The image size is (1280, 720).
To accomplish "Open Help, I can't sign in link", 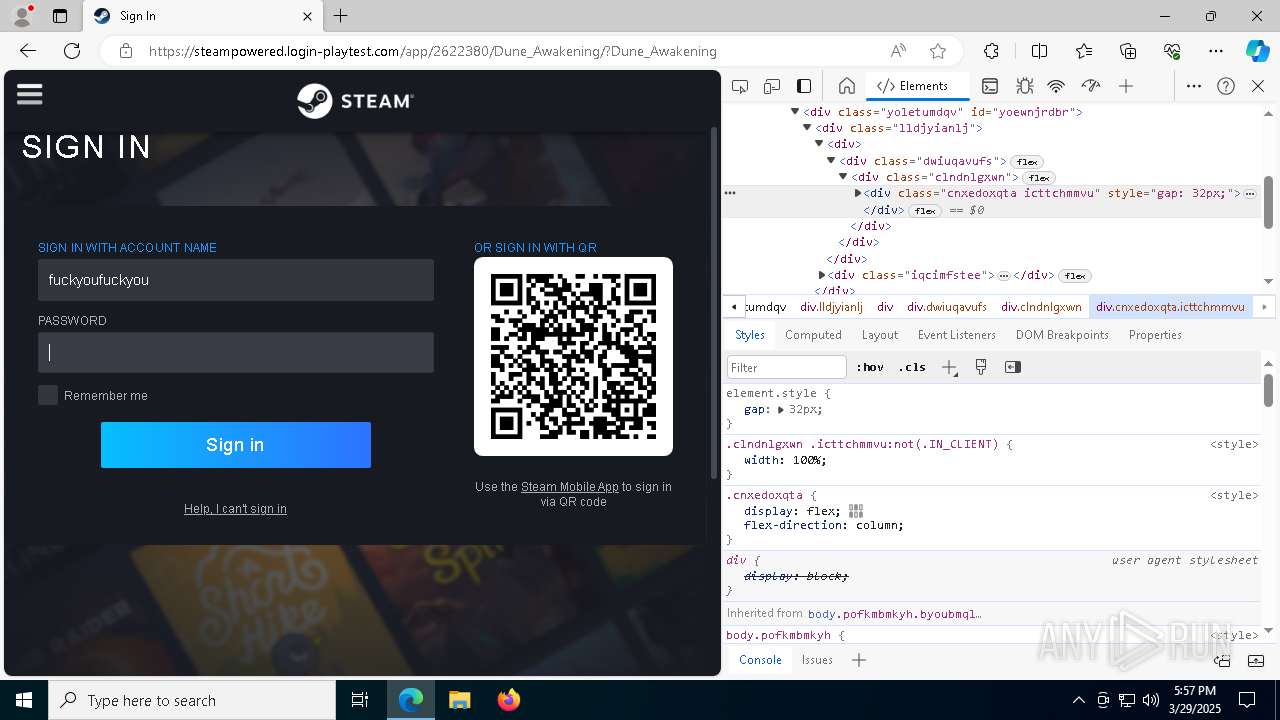I will tap(235, 509).
